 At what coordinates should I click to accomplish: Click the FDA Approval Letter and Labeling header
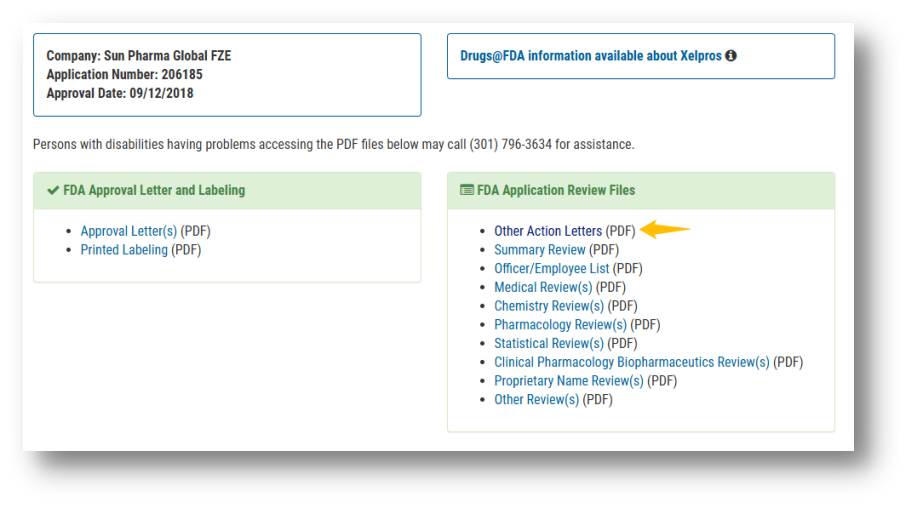[x=154, y=190]
